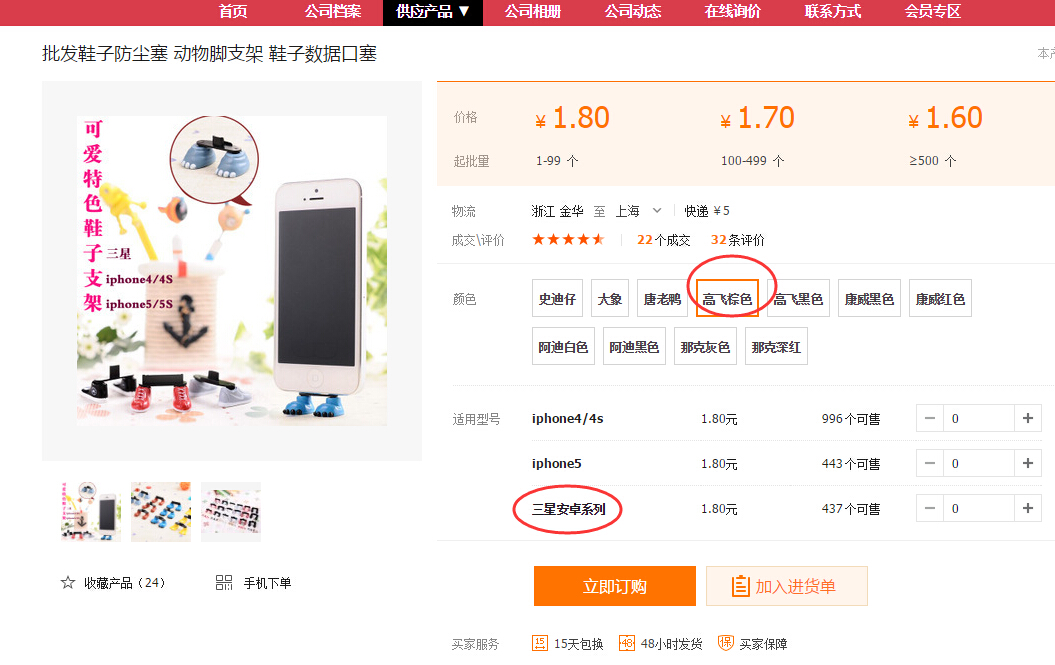Select the 阿迪白色 color option
1055x665 pixels.
pos(563,346)
